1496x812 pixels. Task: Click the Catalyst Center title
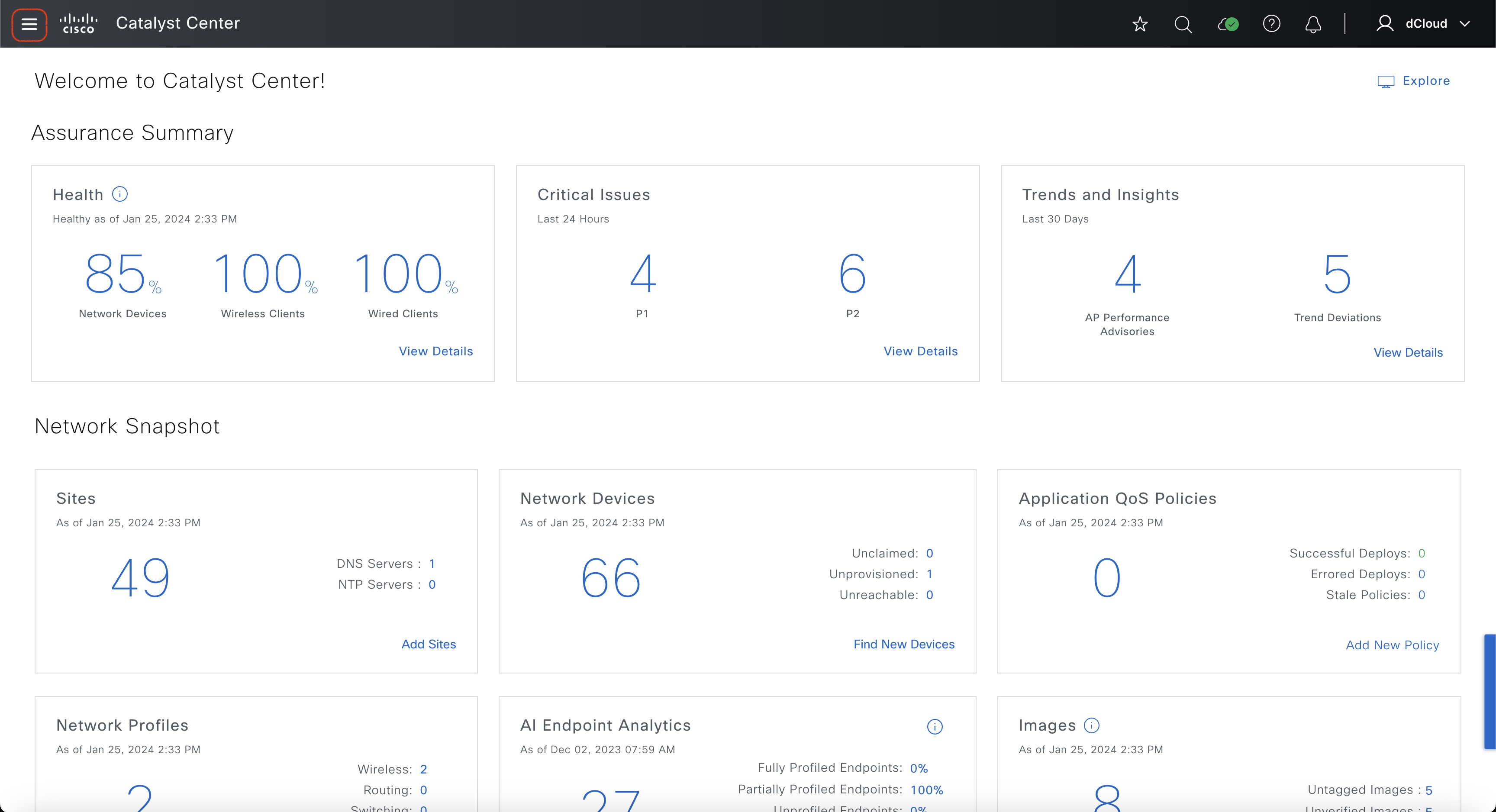click(178, 23)
